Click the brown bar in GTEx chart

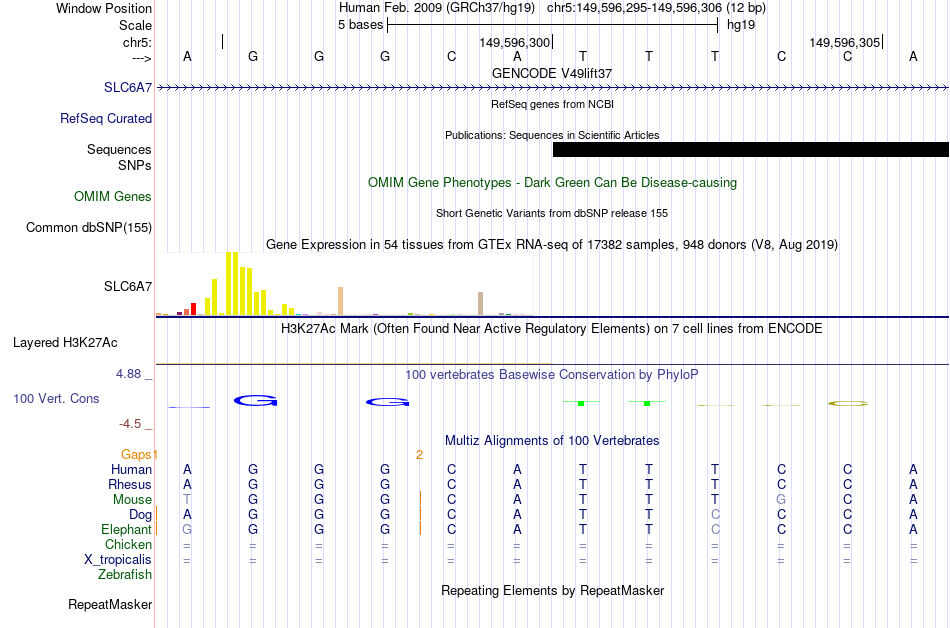480,303
